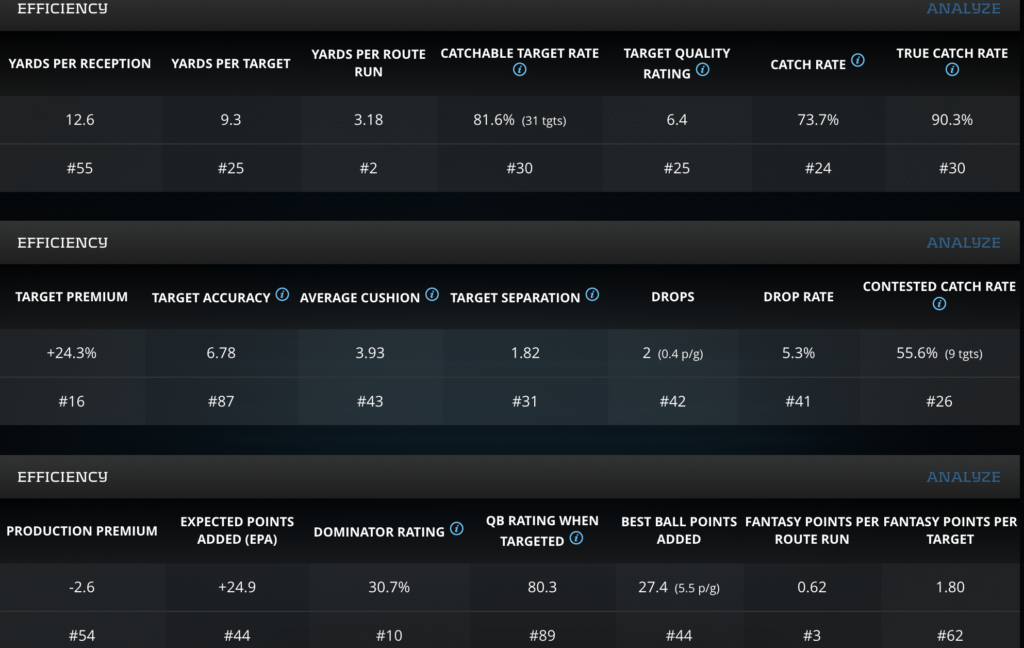Show info for True Catch Rate

click(952, 71)
